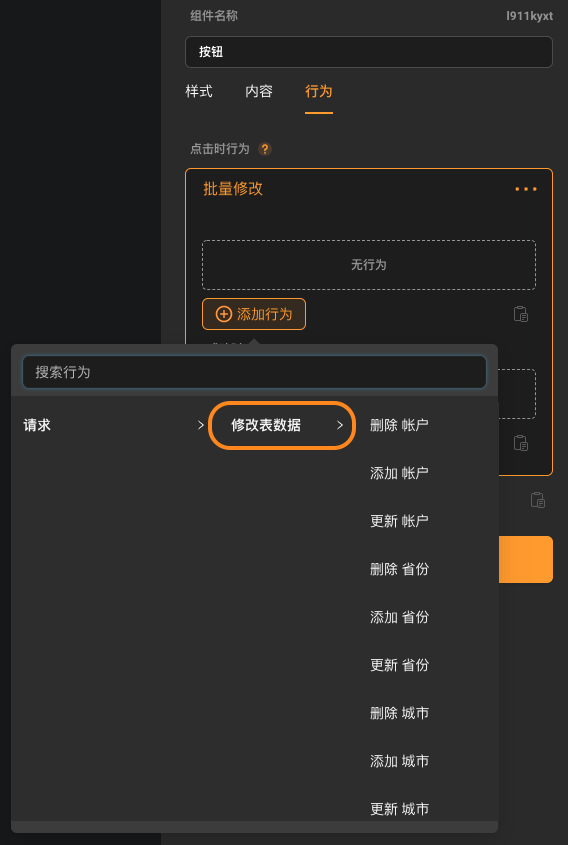Focus the 搜索行为 search field

point(254,372)
